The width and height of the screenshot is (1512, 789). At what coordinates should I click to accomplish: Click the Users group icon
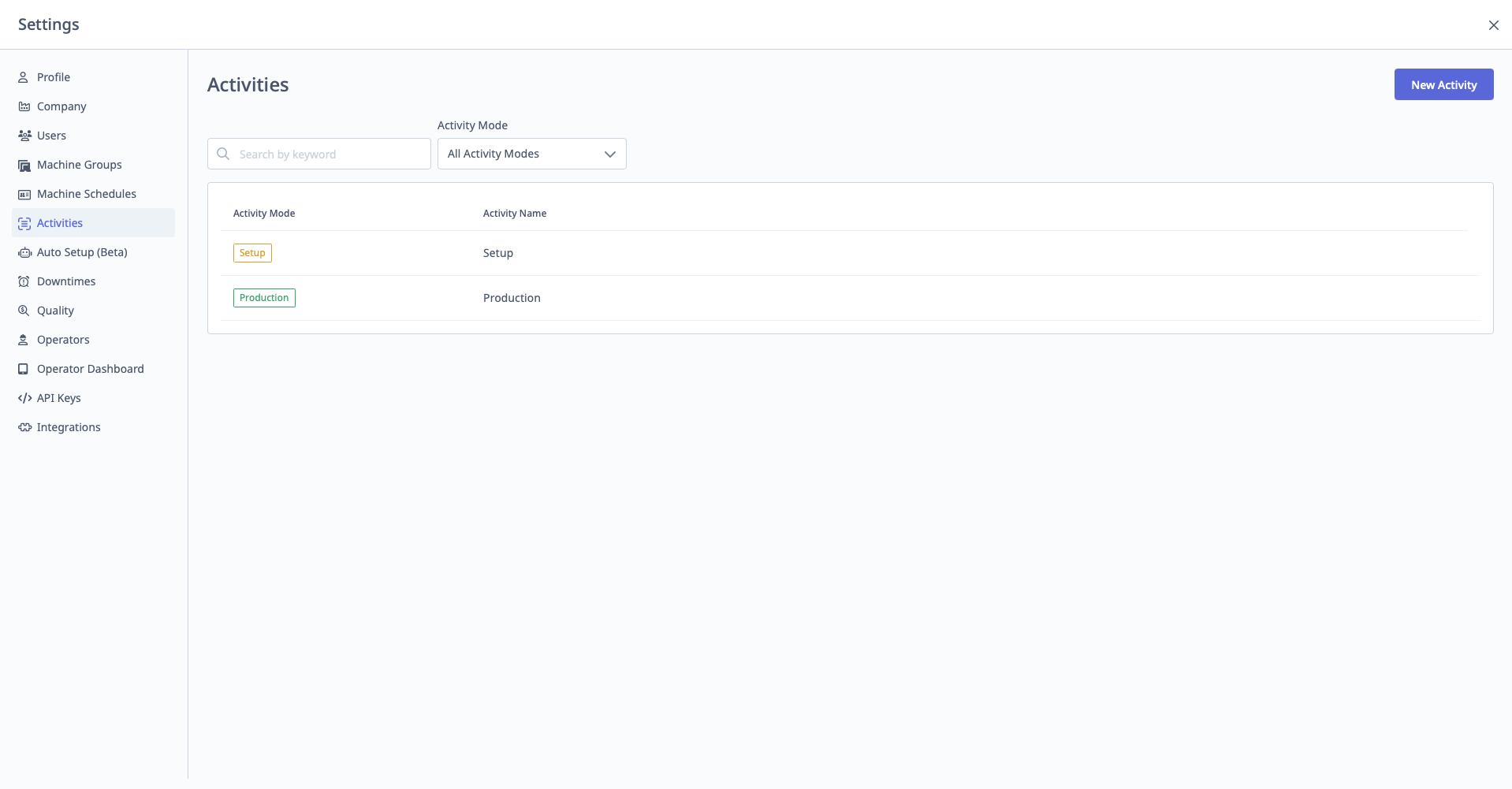(24, 136)
